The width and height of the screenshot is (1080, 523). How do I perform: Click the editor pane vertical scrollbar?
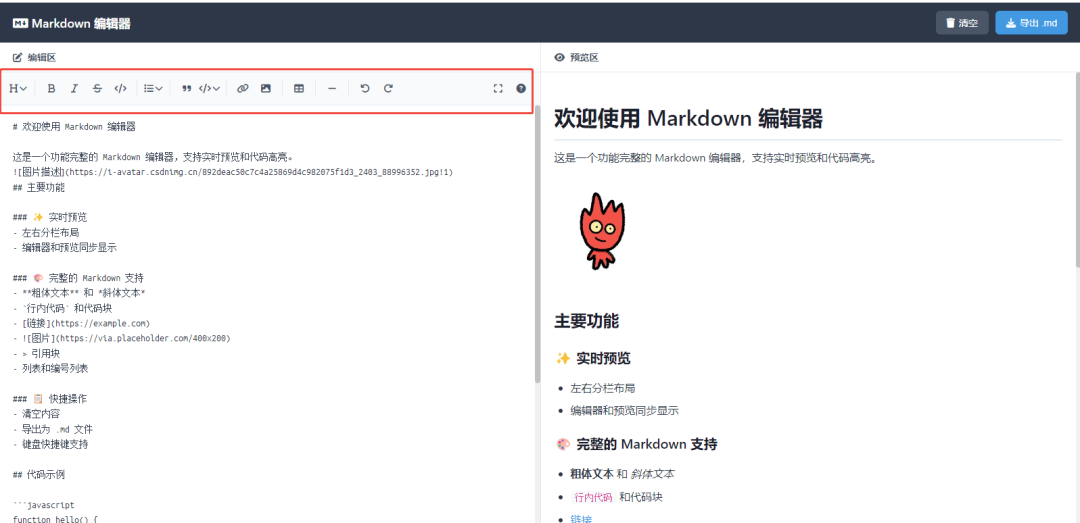pos(537,245)
